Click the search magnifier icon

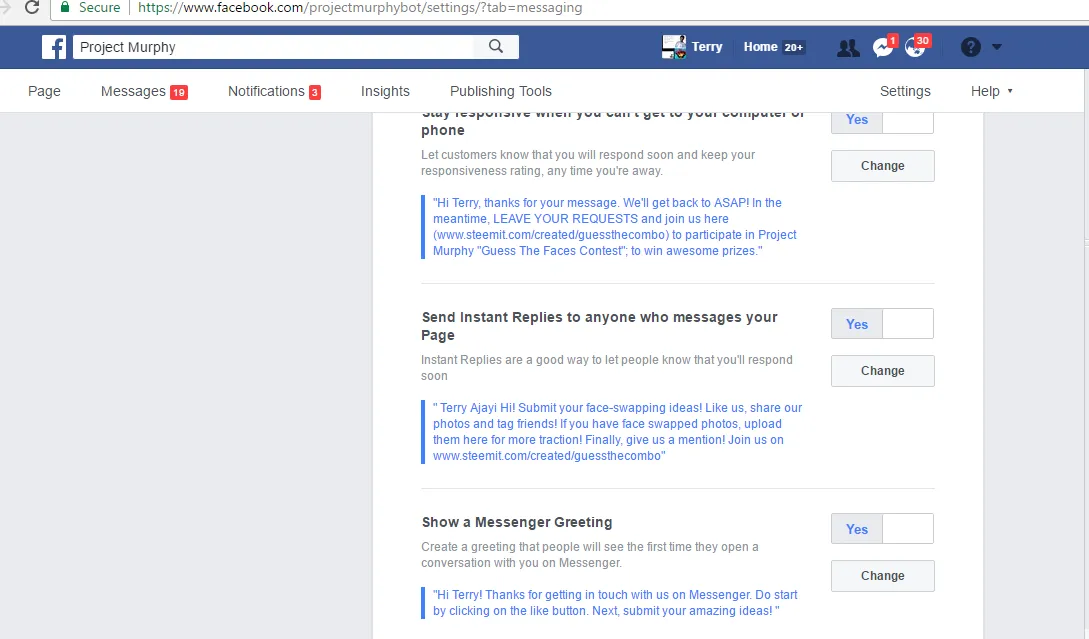(496, 47)
